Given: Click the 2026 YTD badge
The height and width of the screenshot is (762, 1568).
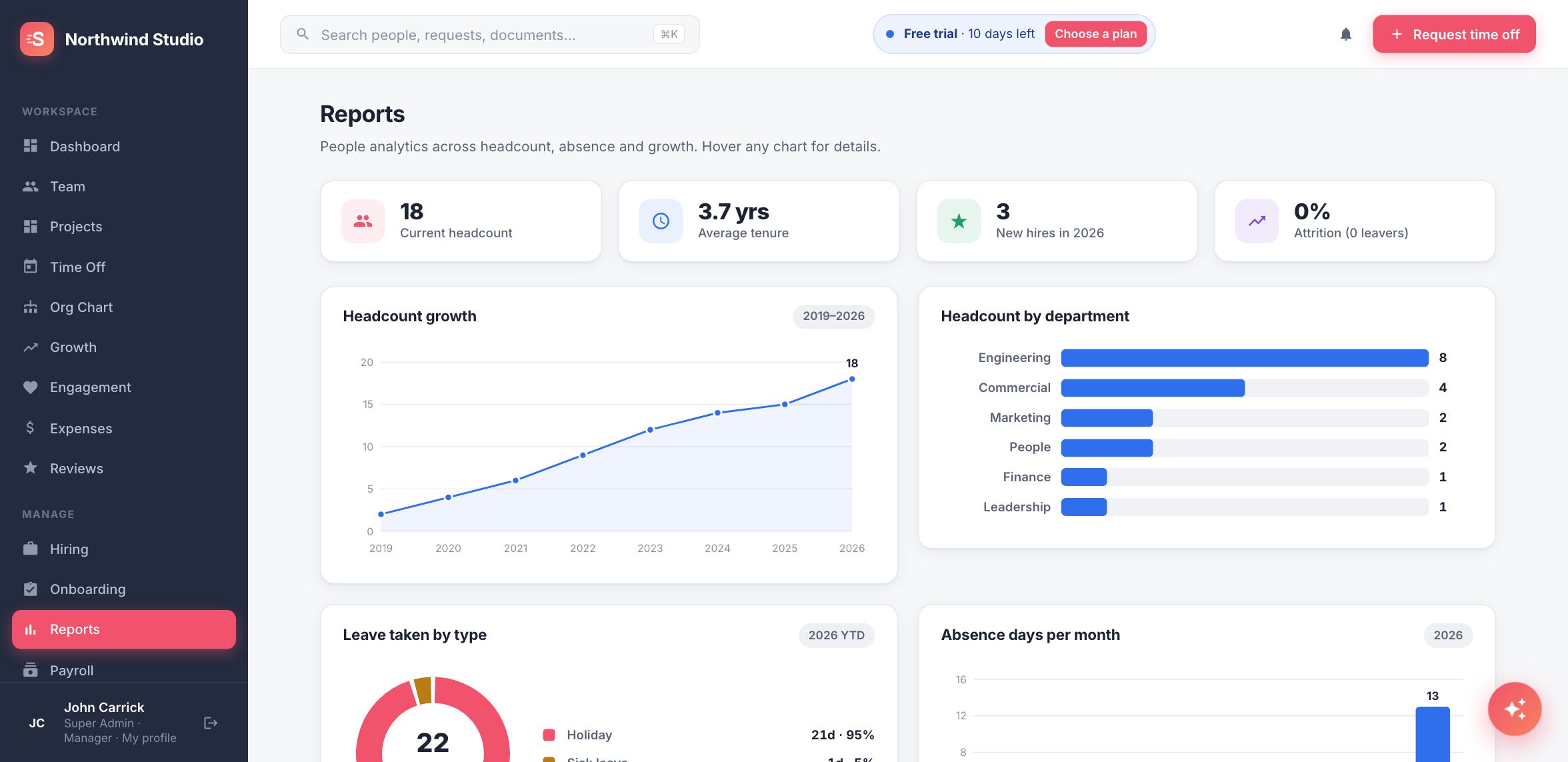Looking at the screenshot, I should click(x=836, y=635).
